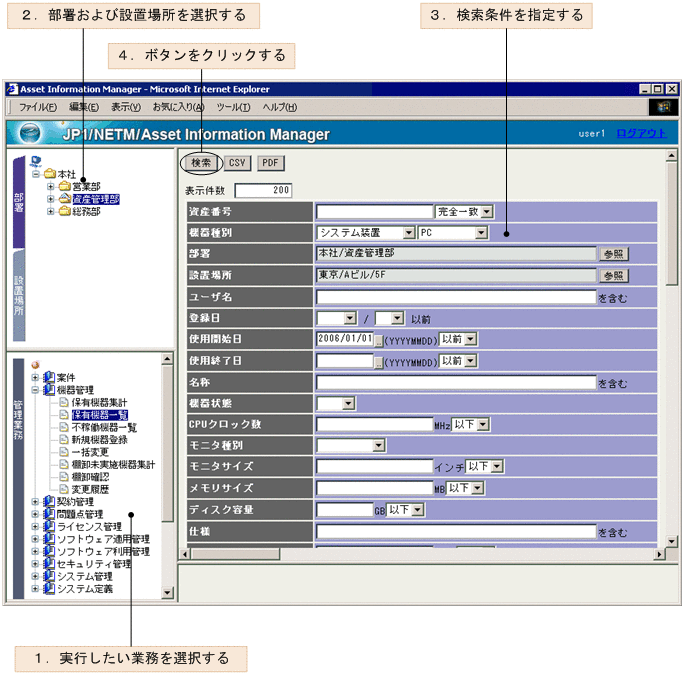This screenshot has width=685, height=675.
Task: Open calendar picker button beside 使用終了日 field
Action: pos(379,362)
